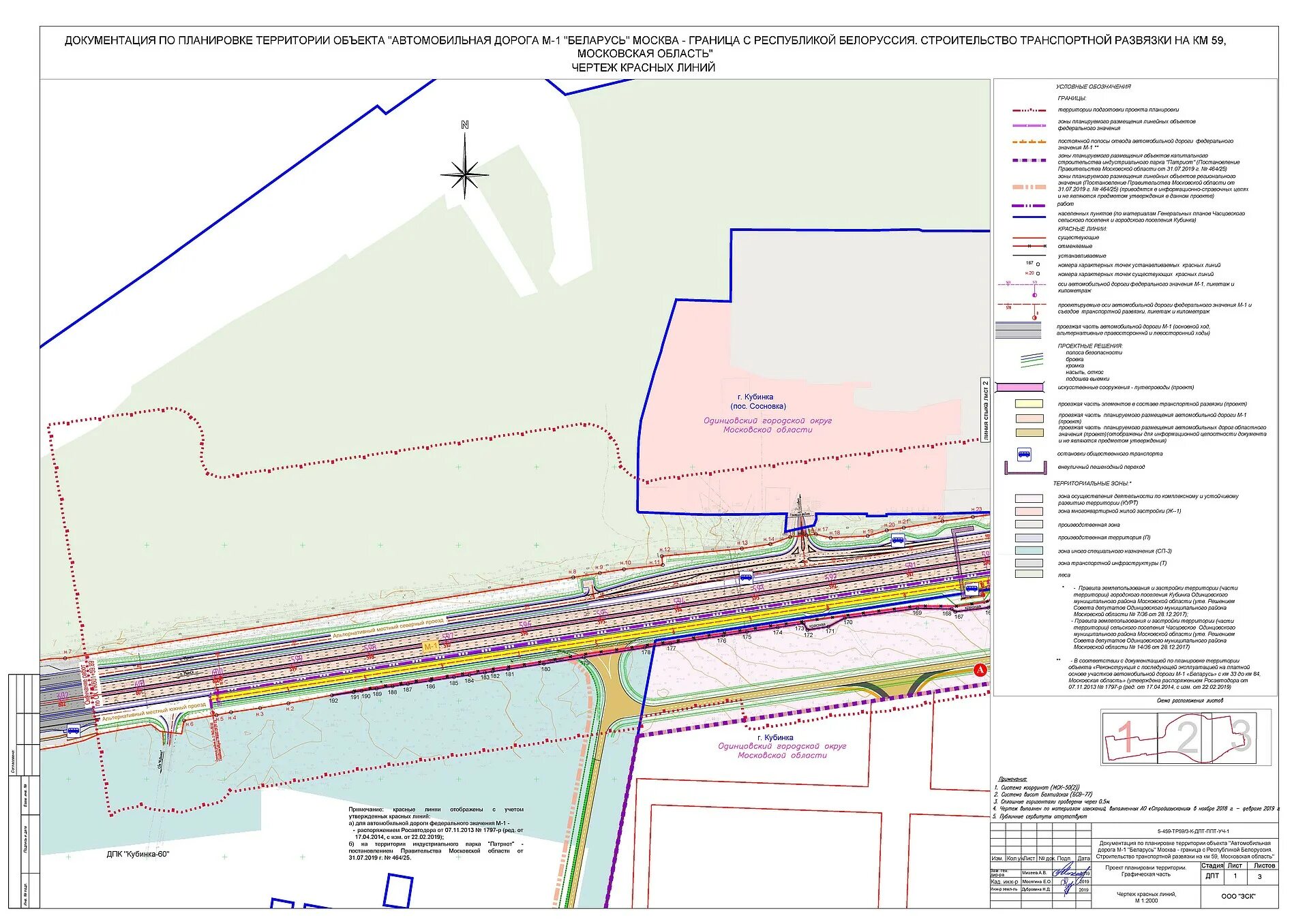Click the 'М-1' road label on the highway

(431, 646)
